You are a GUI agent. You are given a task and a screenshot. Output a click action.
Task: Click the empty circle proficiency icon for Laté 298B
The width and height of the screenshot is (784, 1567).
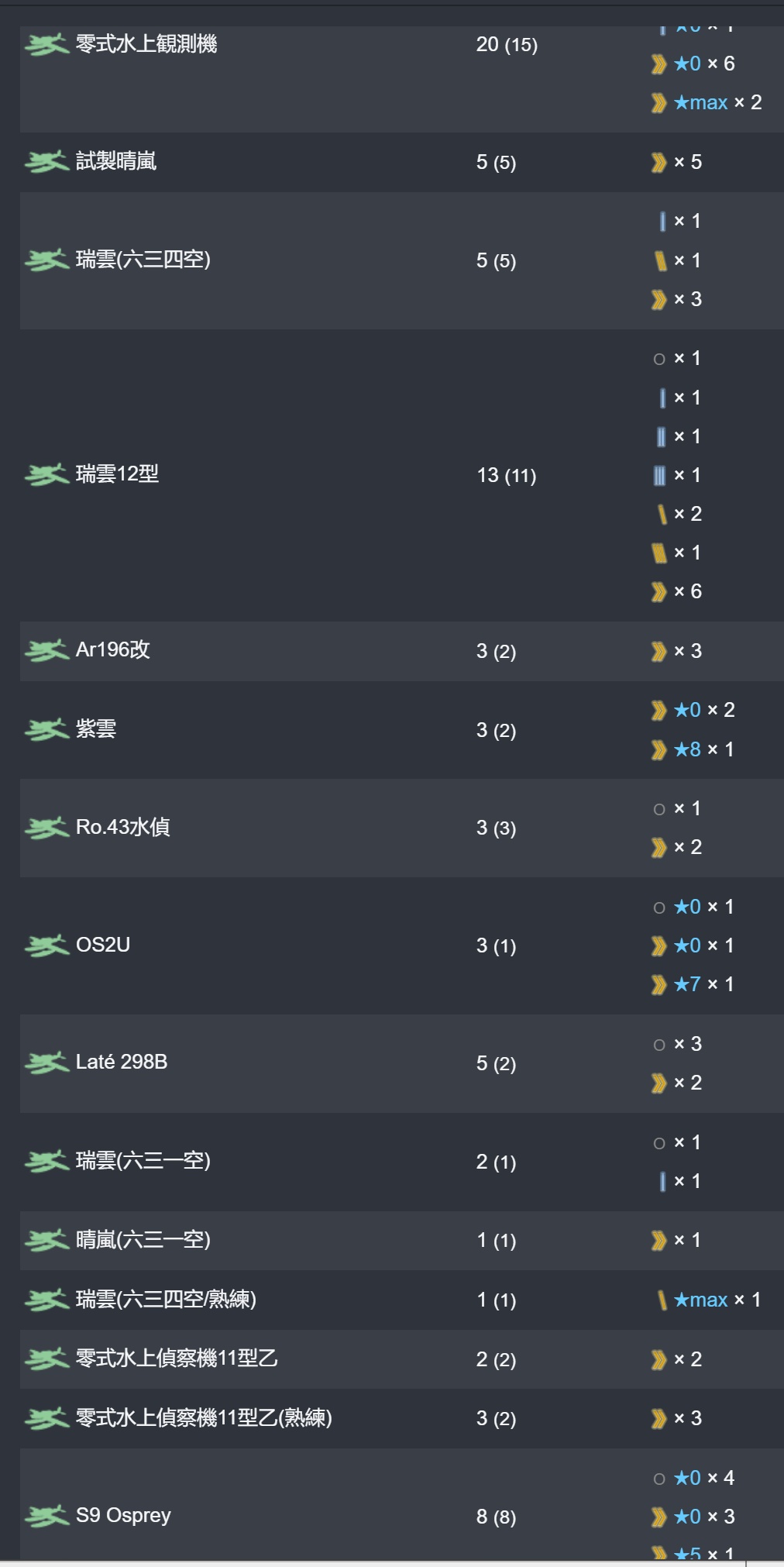point(659,1045)
